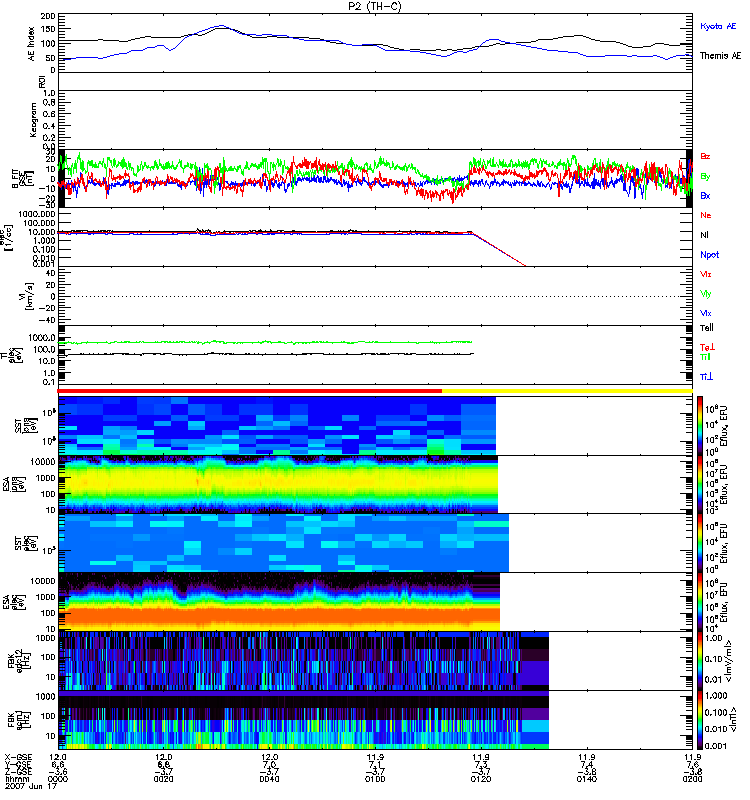Click the blue Bx legend label
This screenshot has width=750, height=800.
[705, 196]
